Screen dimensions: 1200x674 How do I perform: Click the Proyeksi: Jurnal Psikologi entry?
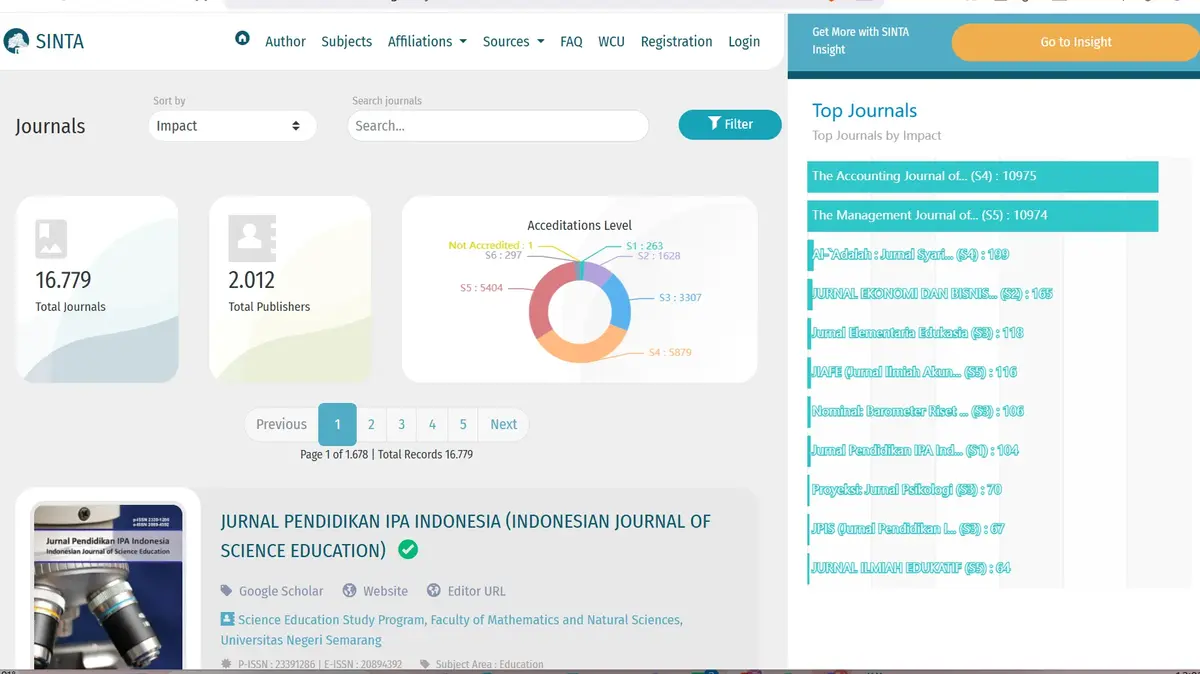(x=905, y=490)
